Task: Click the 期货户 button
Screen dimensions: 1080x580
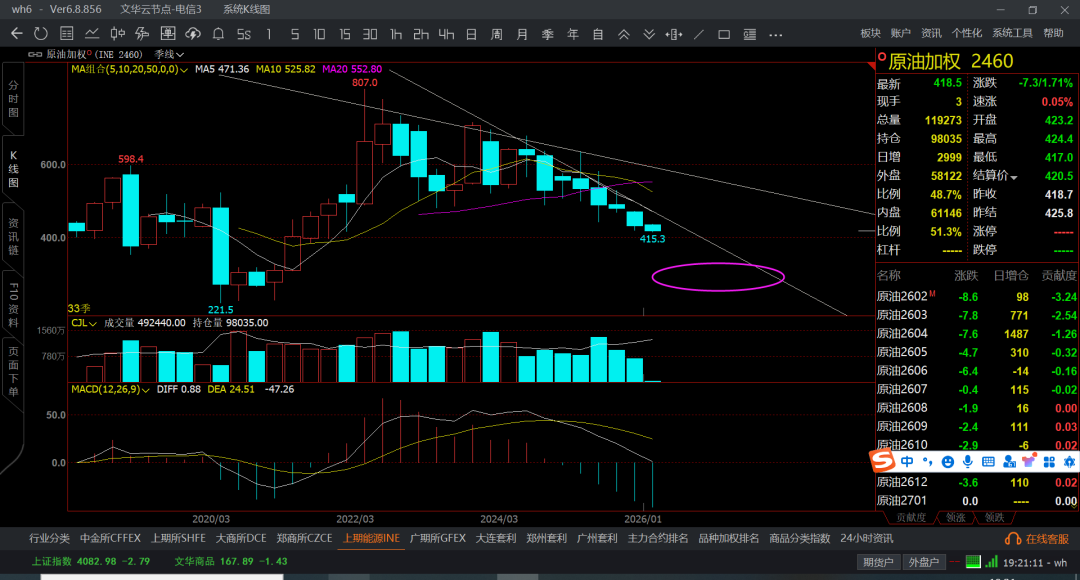Action: [x=878, y=562]
